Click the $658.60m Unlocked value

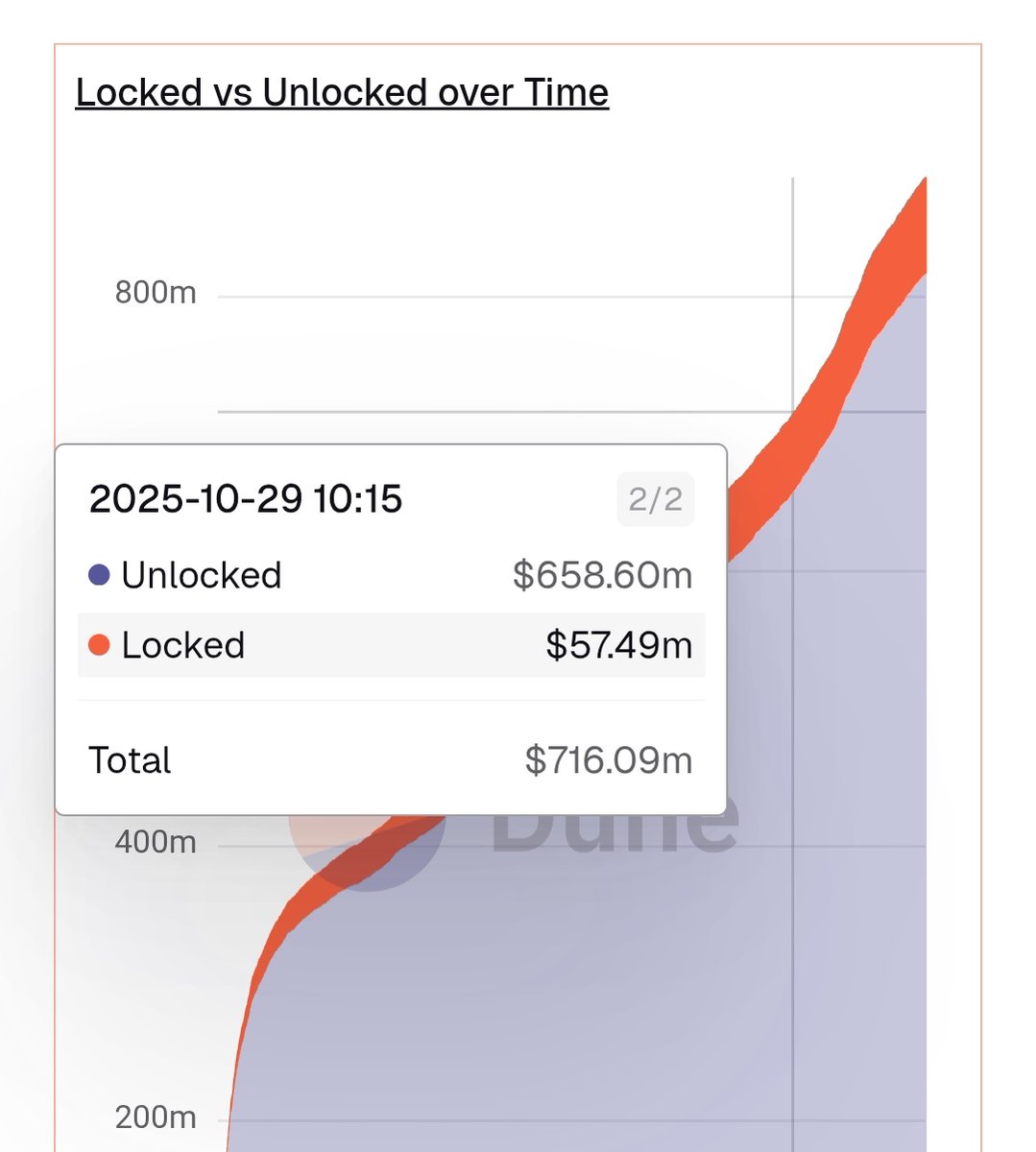(x=602, y=575)
